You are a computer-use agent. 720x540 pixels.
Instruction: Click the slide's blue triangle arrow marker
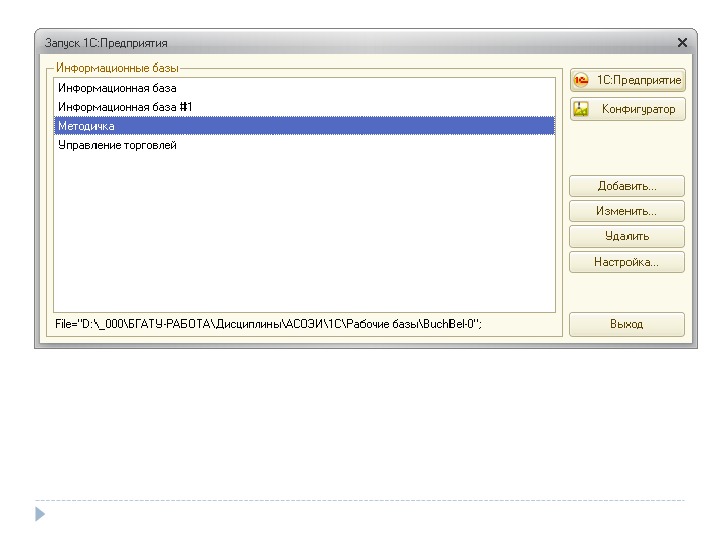click(40, 514)
